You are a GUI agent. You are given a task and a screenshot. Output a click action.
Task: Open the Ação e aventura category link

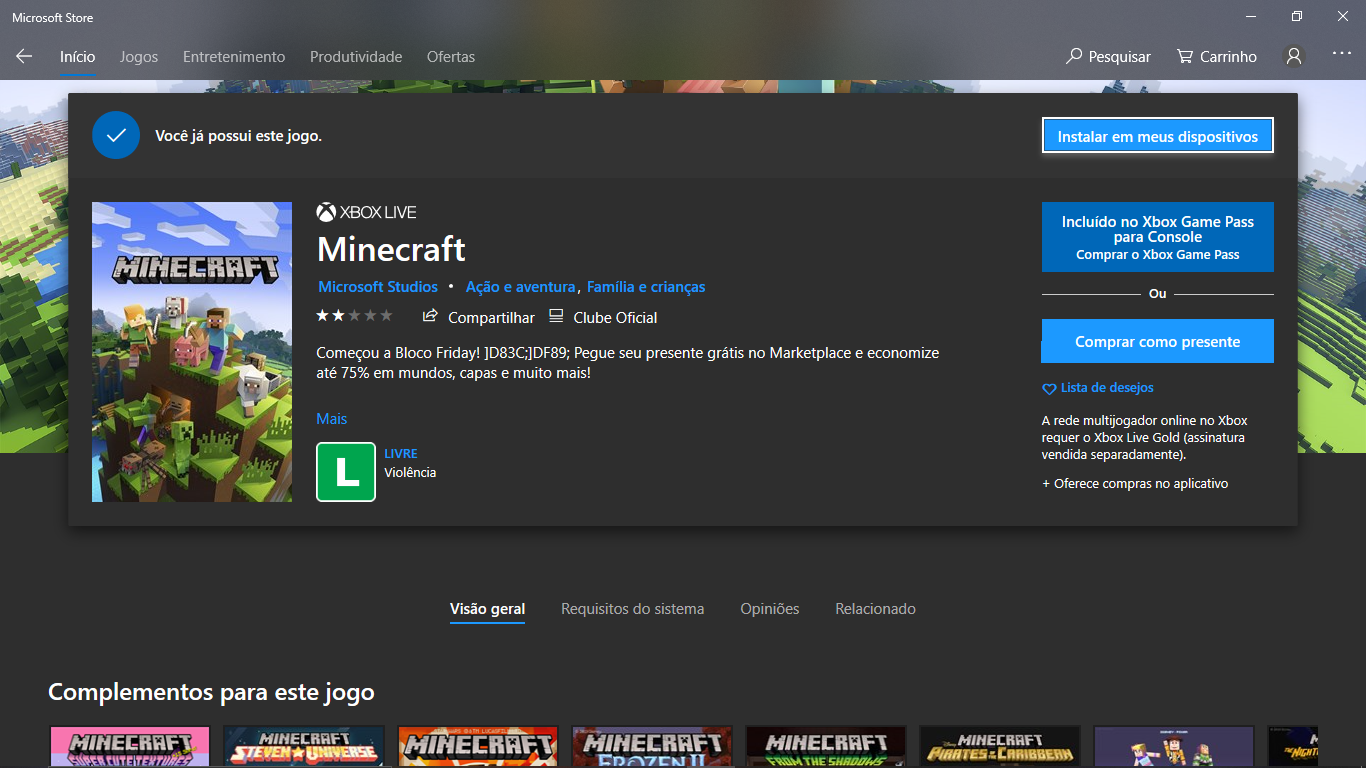point(520,287)
